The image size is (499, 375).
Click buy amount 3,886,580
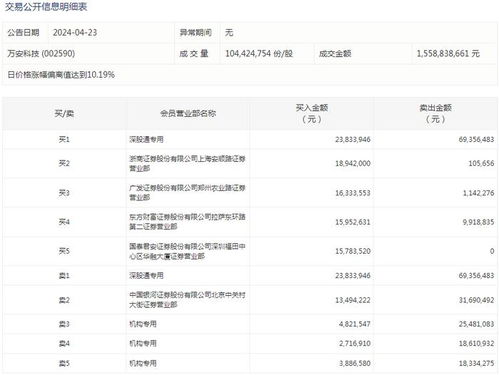[355, 363]
